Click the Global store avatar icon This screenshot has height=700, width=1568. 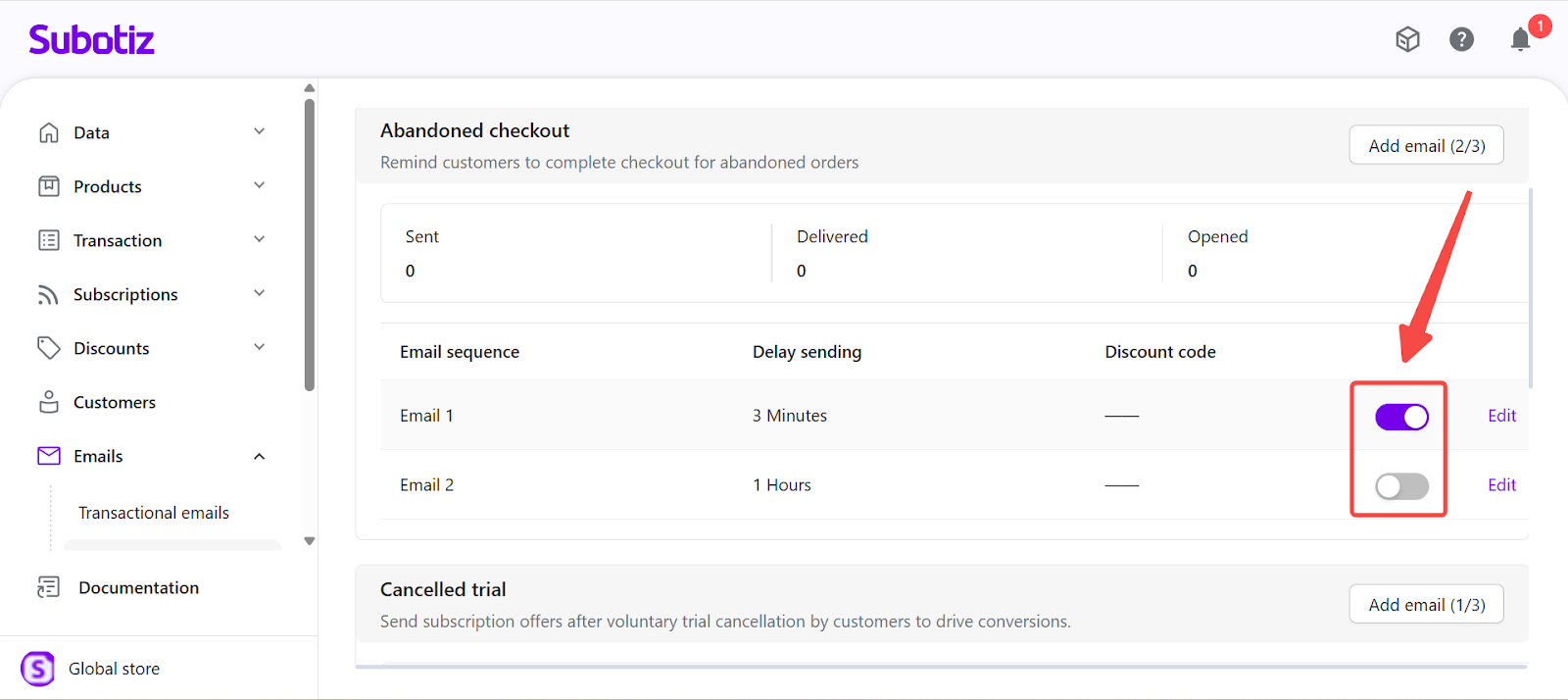click(38, 669)
